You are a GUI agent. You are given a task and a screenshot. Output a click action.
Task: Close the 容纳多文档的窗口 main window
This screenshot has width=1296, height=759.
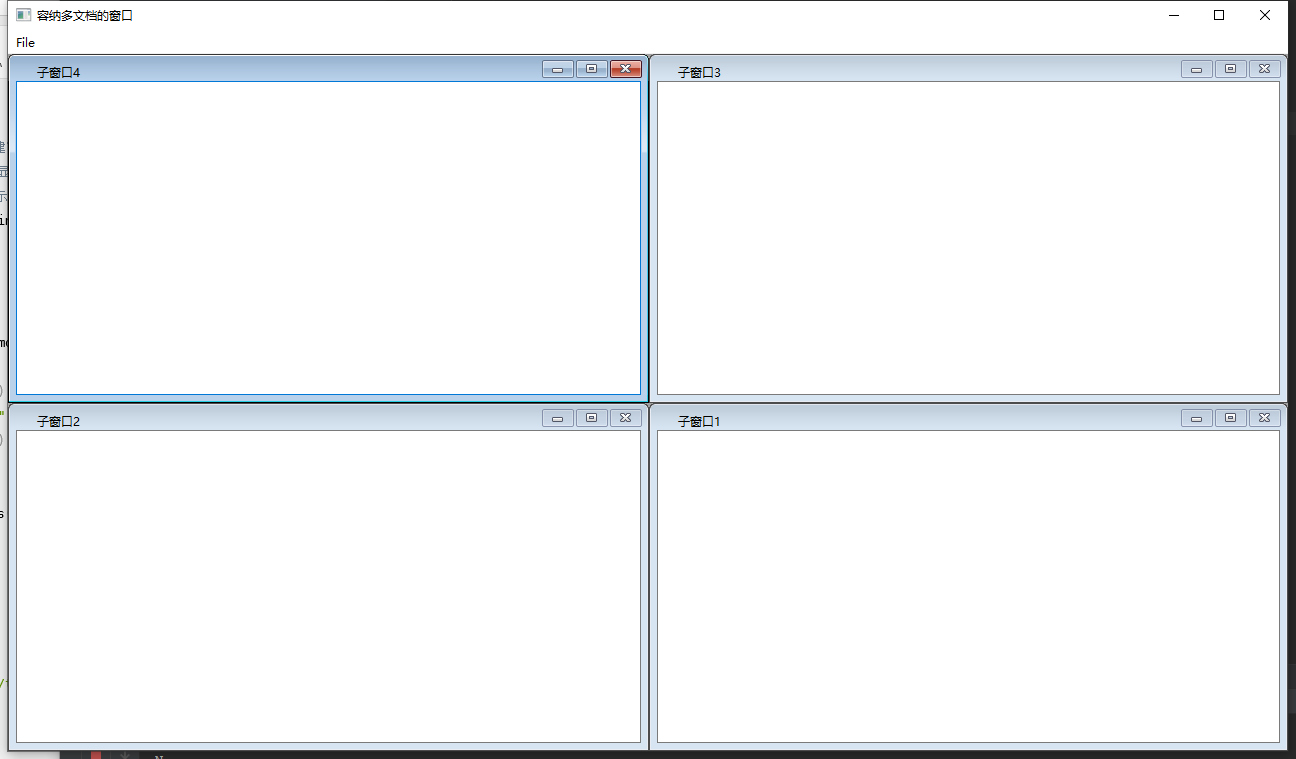pyautogui.click(x=1265, y=15)
